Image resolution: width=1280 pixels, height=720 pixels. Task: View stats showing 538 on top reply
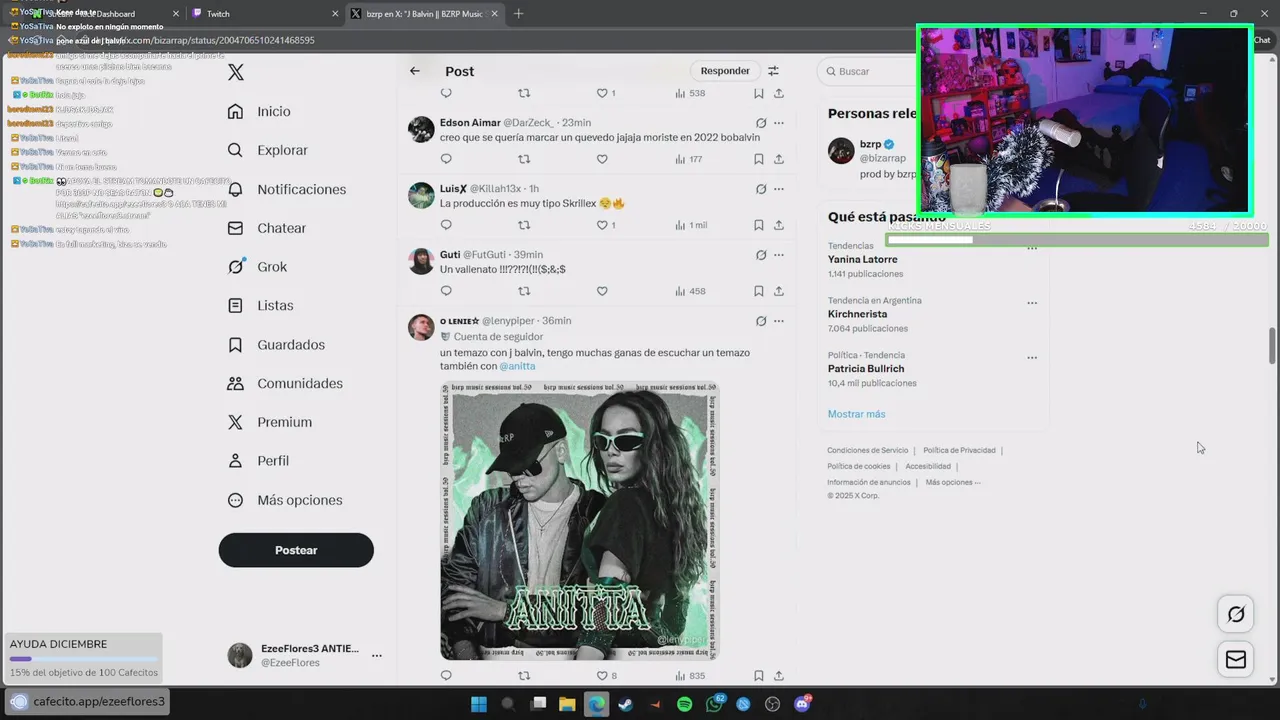click(690, 93)
